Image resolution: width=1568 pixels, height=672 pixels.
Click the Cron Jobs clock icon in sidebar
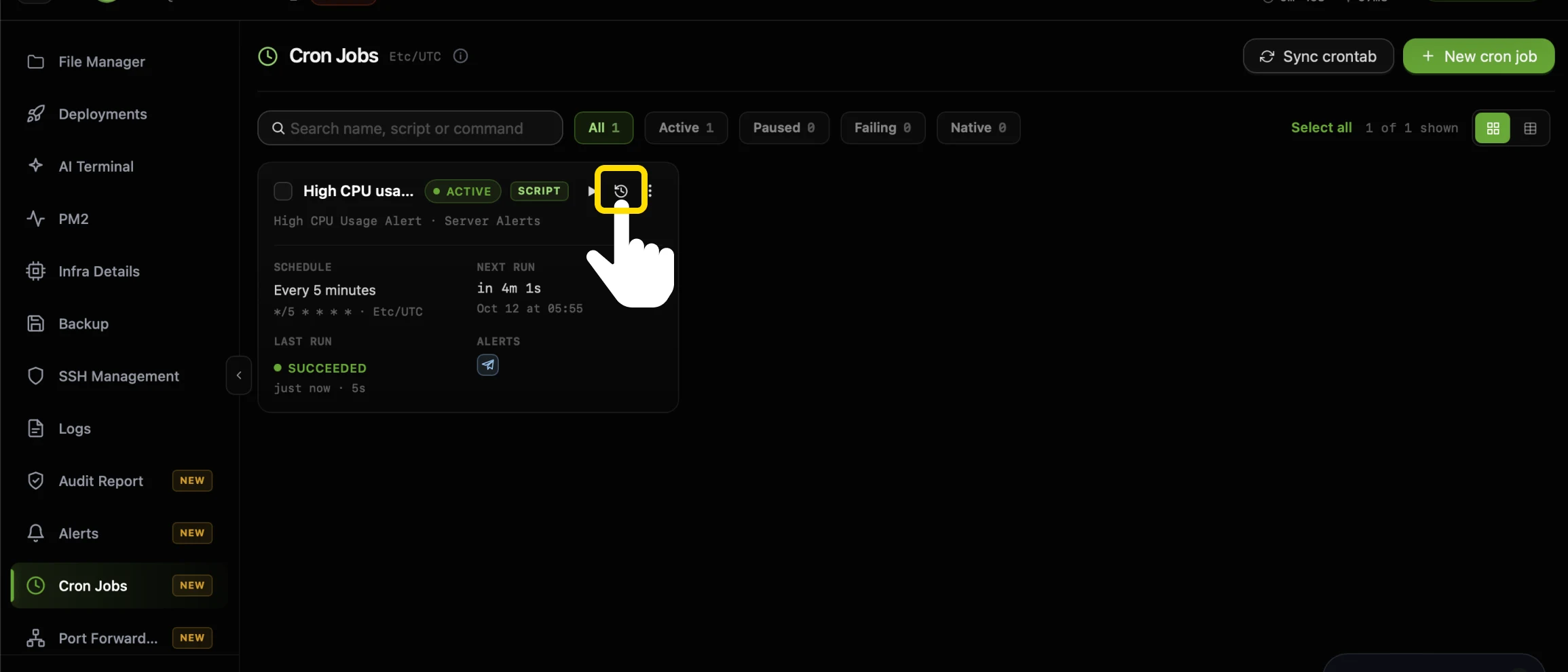pos(35,585)
